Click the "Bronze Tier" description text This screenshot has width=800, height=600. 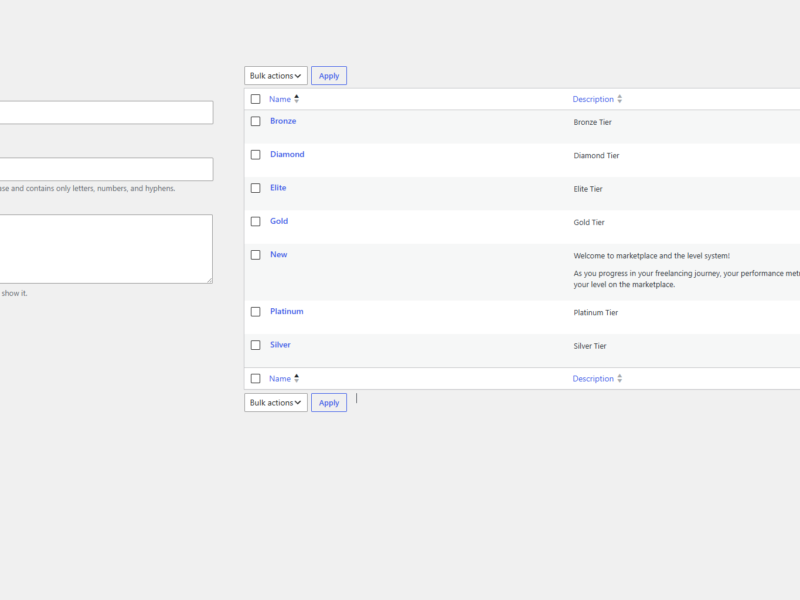(x=592, y=122)
